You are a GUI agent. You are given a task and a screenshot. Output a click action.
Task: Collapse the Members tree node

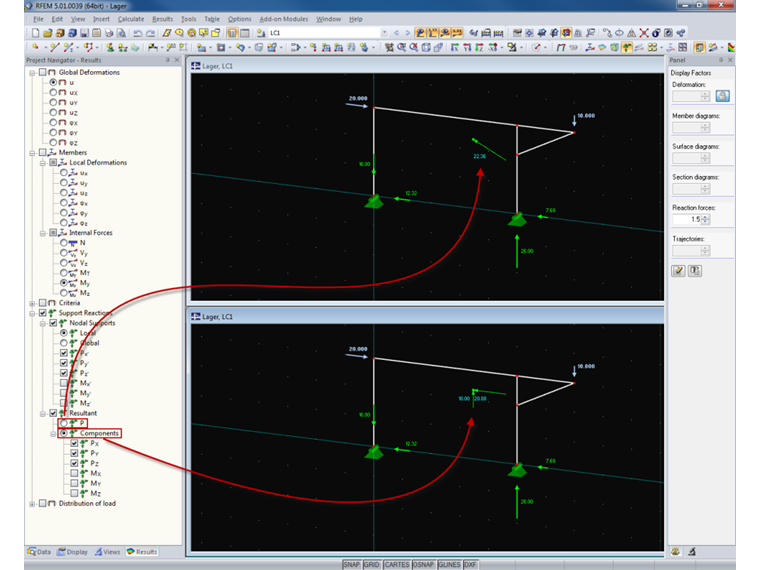[x=32, y=153]
